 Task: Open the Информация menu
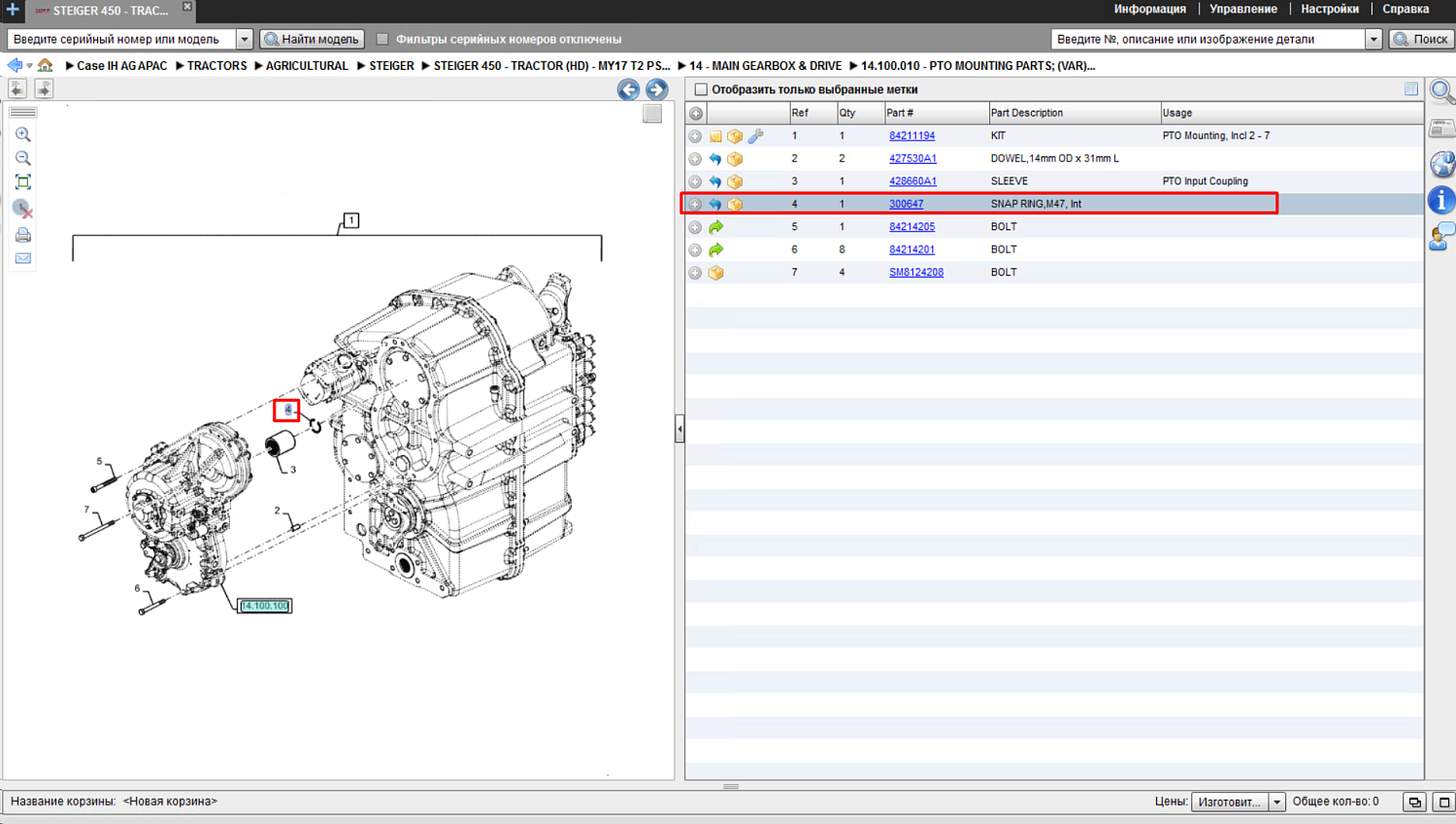[1149, 9]
